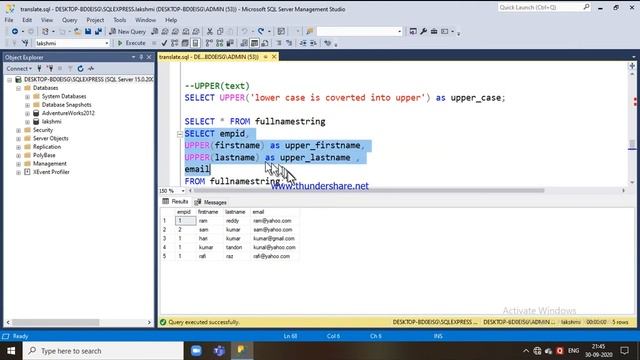Click the Object Explorer horizontal scrollbar
The width and height of the screenshot is (640, 360).
[x=55, y=322]
